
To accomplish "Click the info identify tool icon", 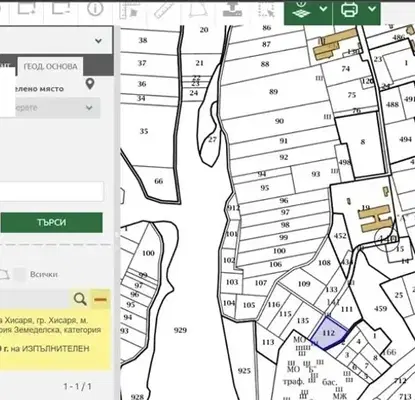I will 95,8.
